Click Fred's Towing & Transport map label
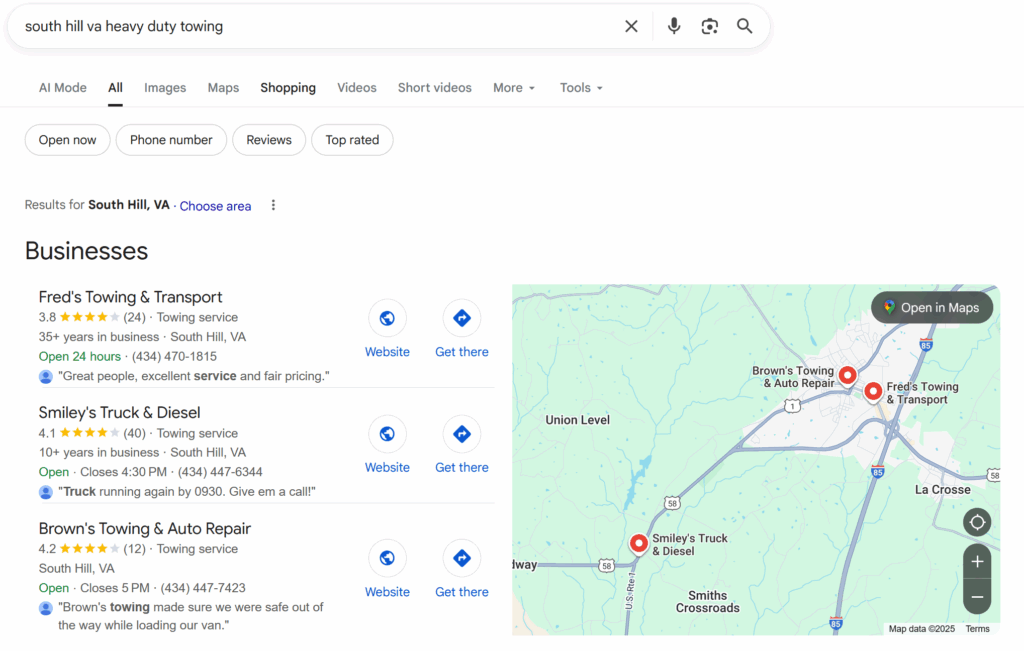The image size is (1024, 651). point(922,393)
